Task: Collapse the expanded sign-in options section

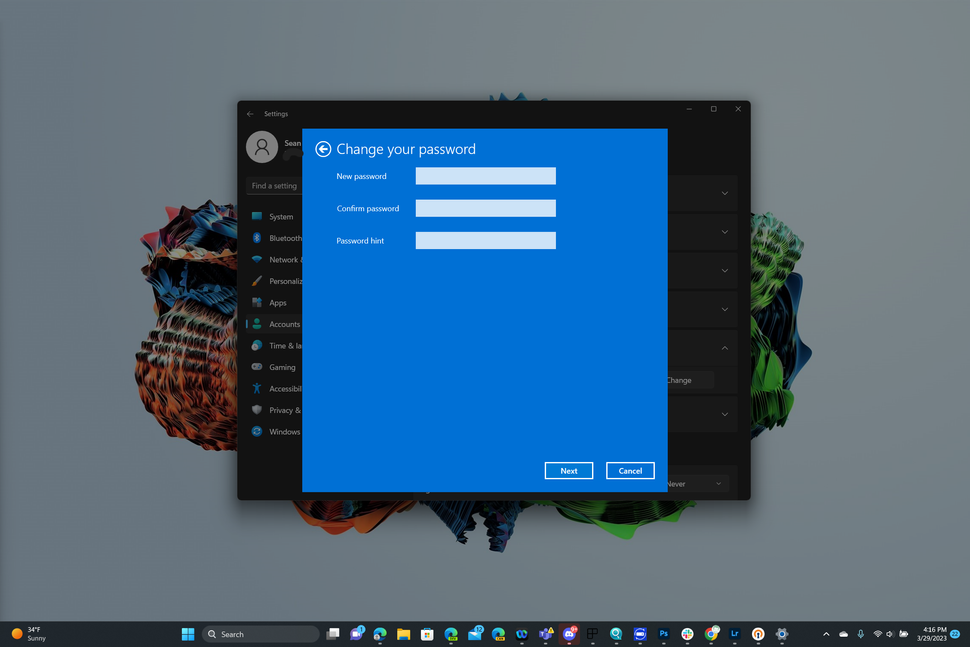Action: (724, 347)
